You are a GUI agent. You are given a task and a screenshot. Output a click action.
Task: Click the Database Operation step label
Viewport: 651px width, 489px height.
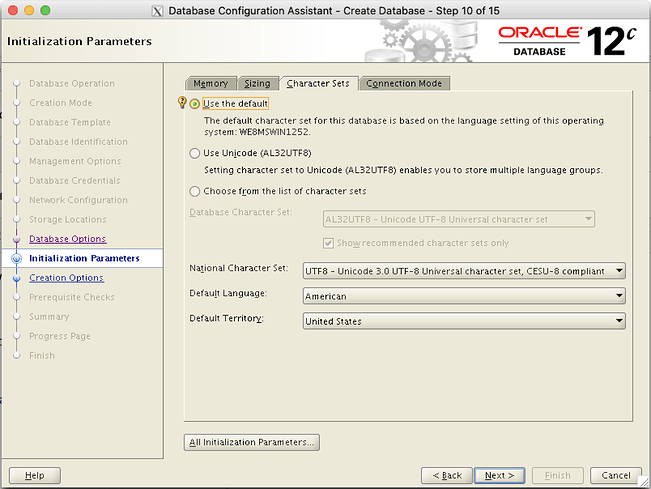pyautogui.click(x=72, y=83)
